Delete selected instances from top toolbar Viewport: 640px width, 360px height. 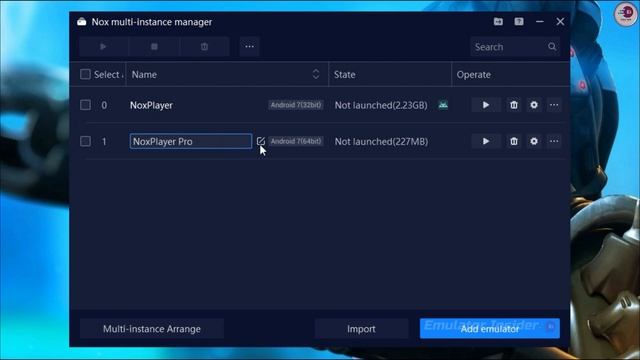[x=204, y=47]
